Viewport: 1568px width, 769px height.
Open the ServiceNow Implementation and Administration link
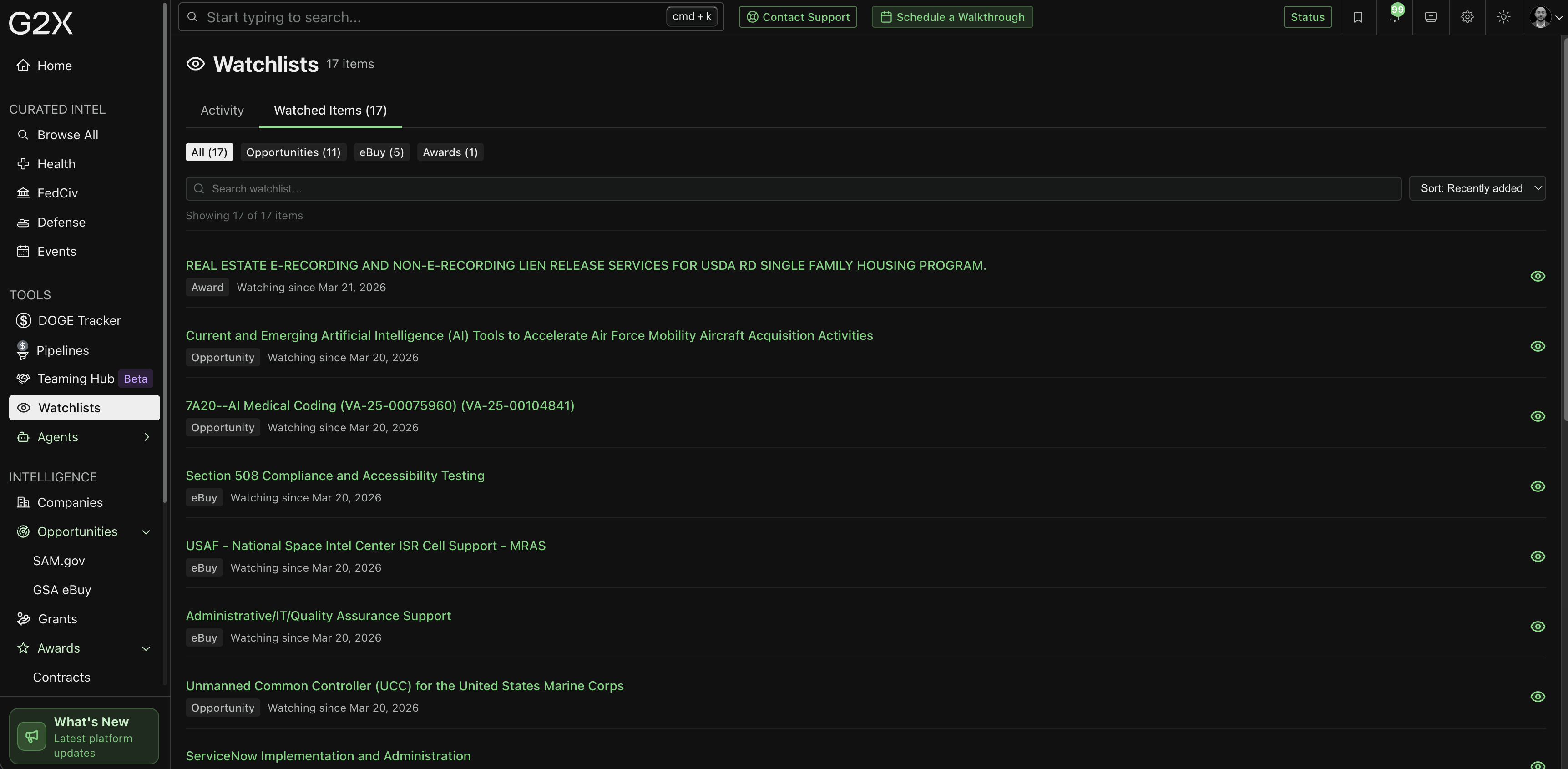328,756
